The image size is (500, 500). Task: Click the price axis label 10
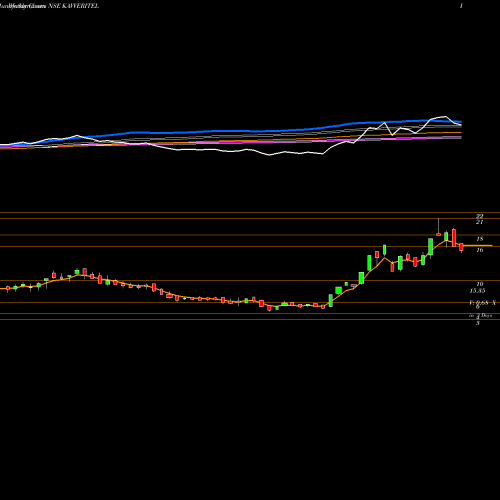click(x=480, y=284)
